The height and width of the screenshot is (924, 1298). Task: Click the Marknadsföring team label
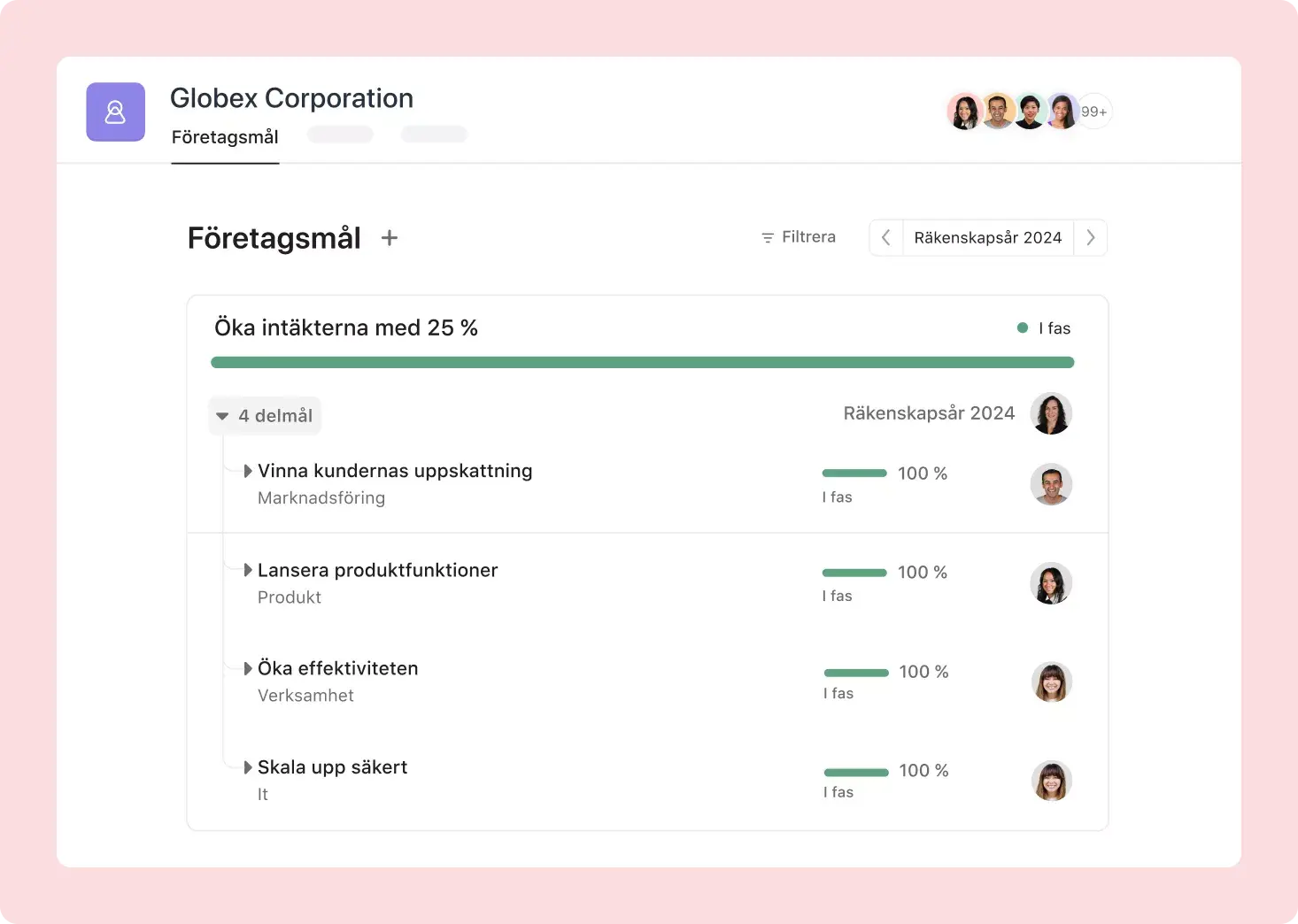click(x=321, y=498)
